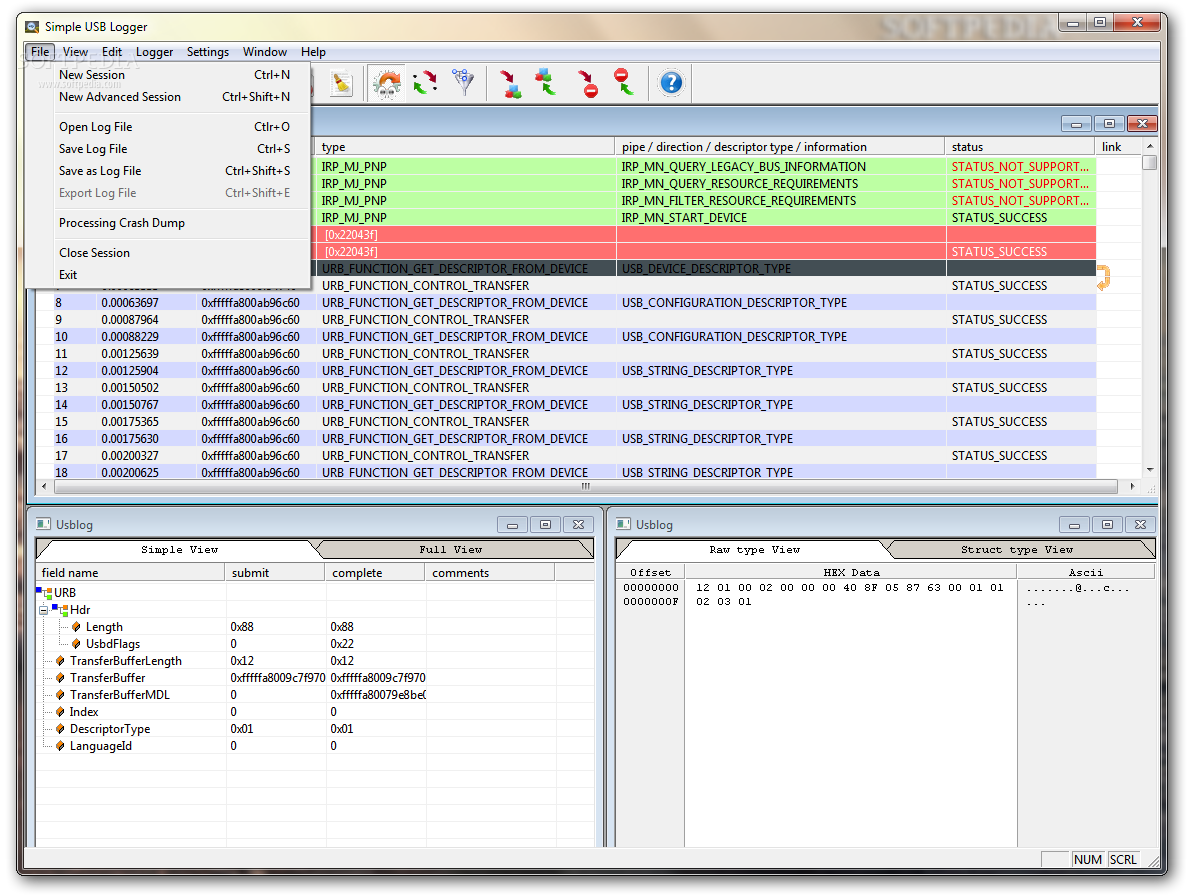Click the red-green swap arrows toolbar icon
This screenshot has width=1188, height=896.
425,83
